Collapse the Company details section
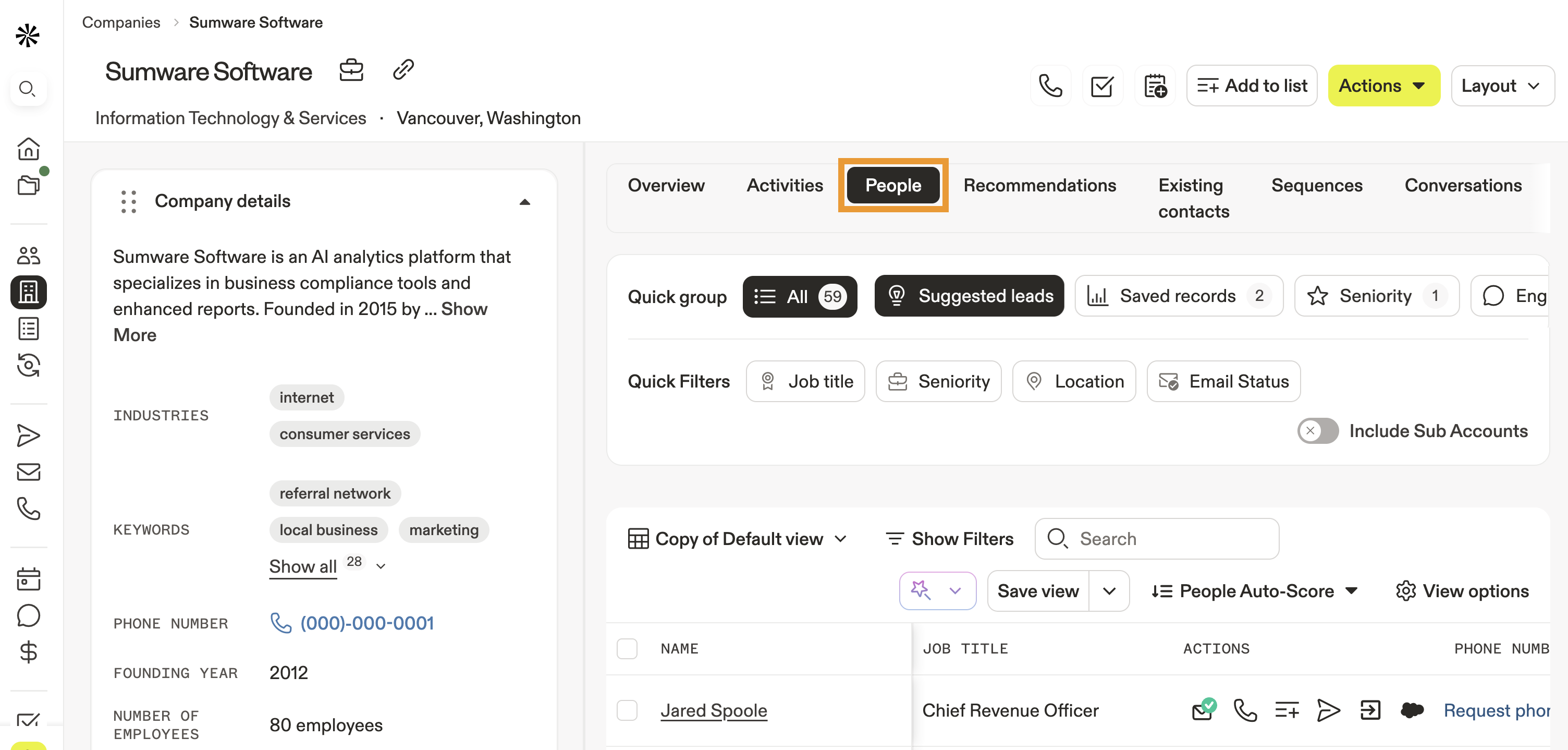 click(524, 202)
